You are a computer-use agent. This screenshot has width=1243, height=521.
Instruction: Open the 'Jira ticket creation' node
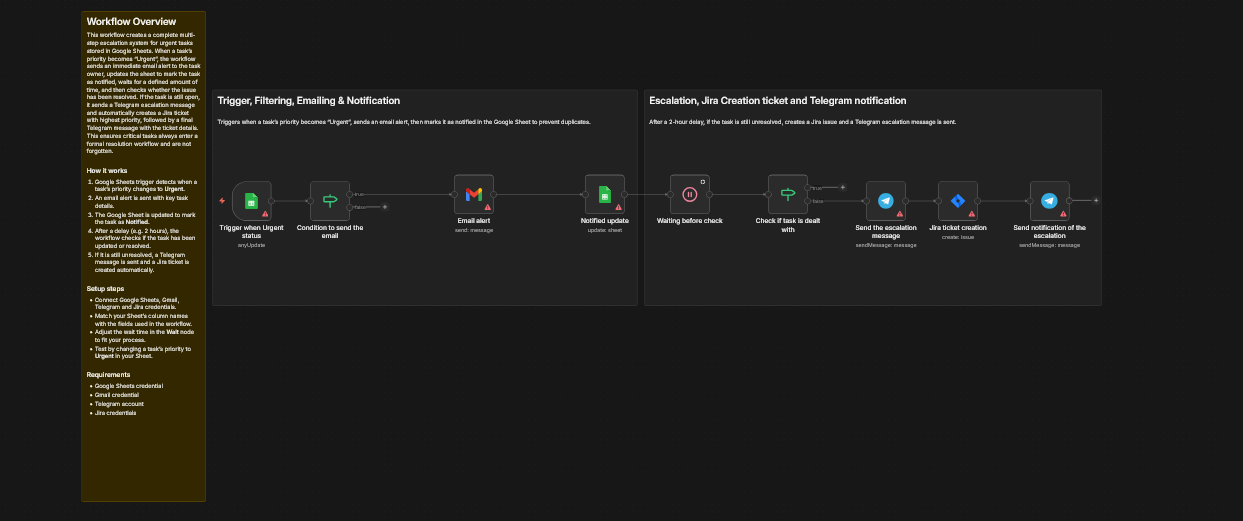pos(957,200)
